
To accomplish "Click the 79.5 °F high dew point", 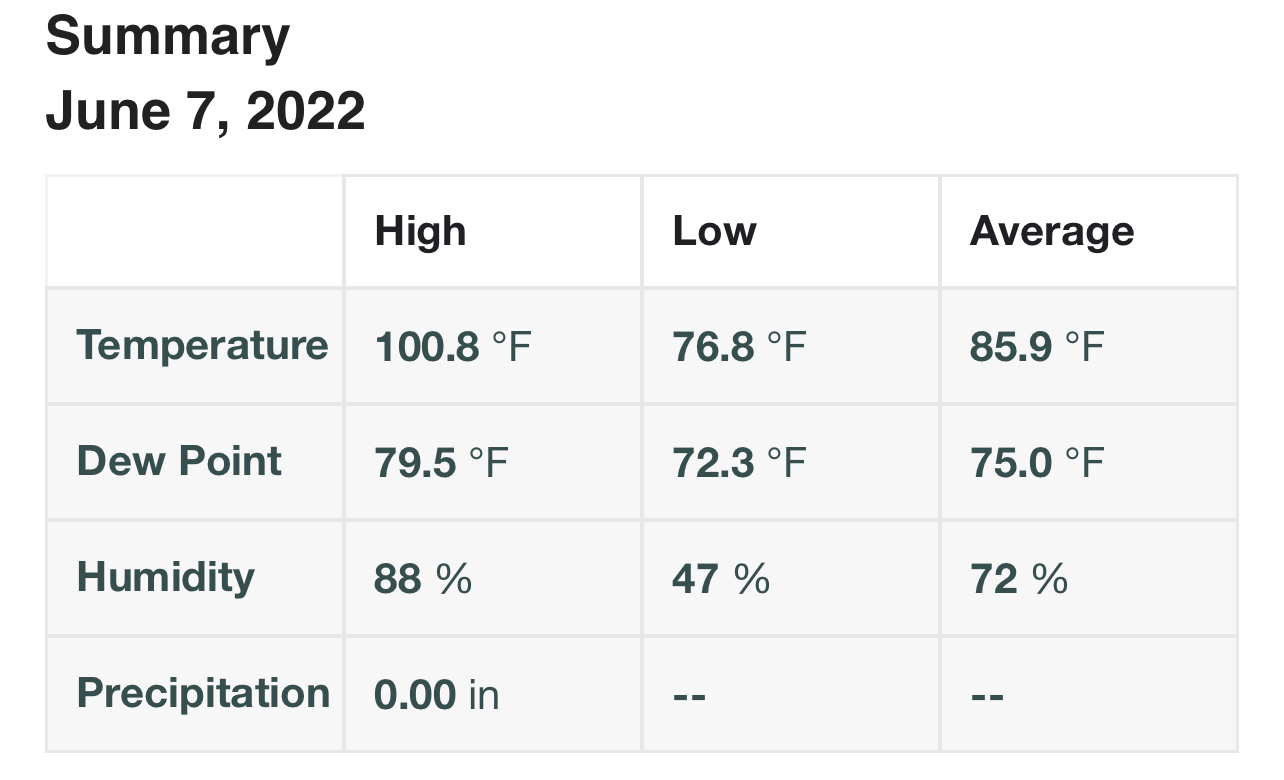I will (x=441, y=463).
